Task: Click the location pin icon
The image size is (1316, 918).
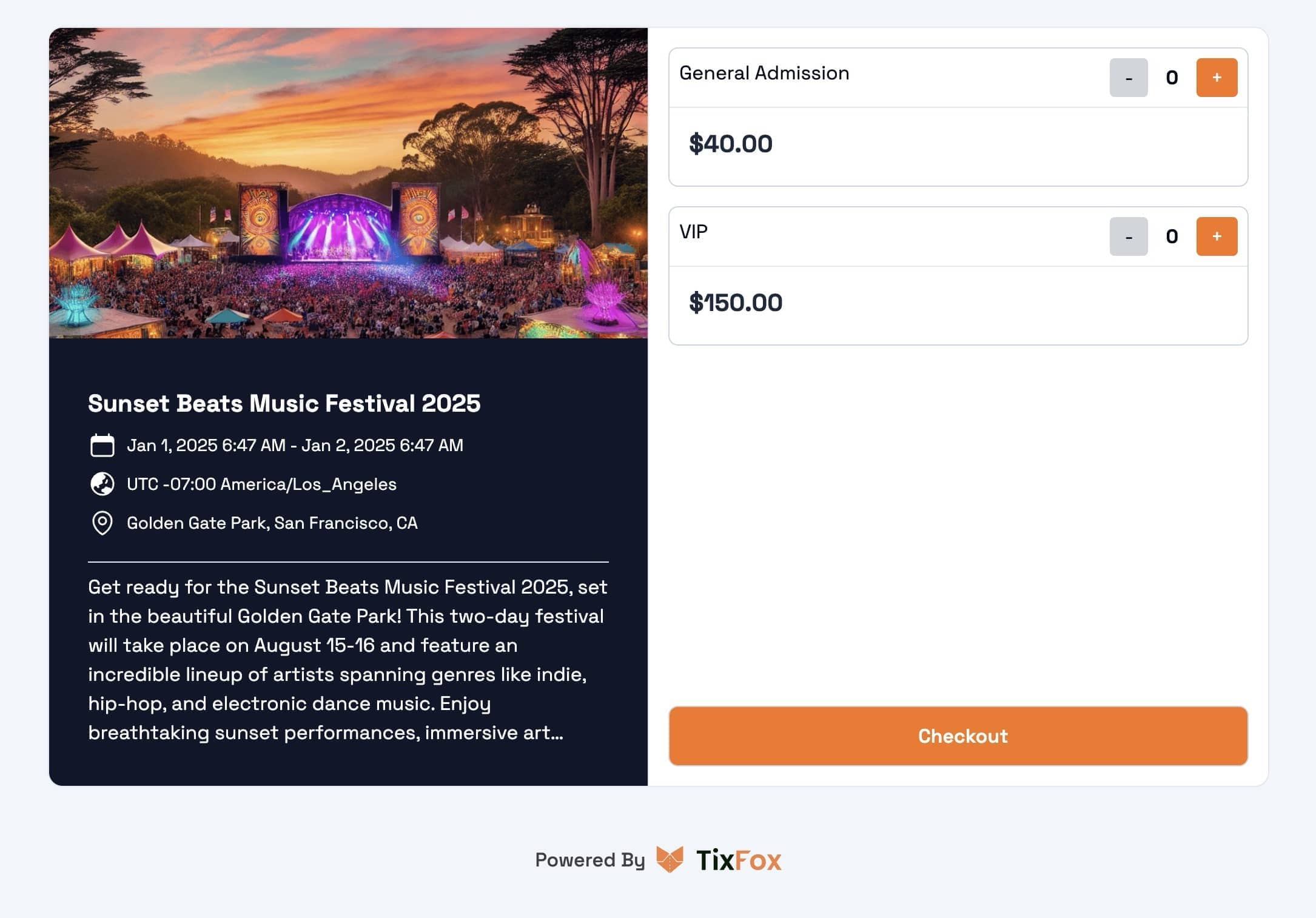Action: [102, 523]
